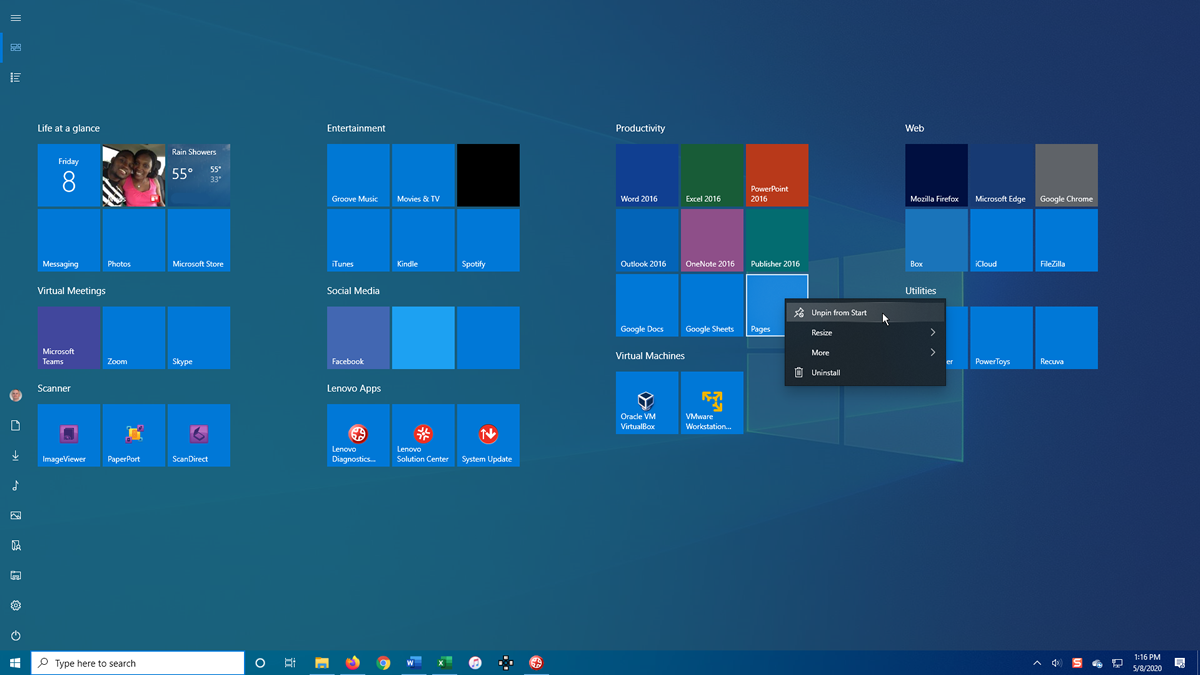Open the Spotify tile

pos(488,240)
